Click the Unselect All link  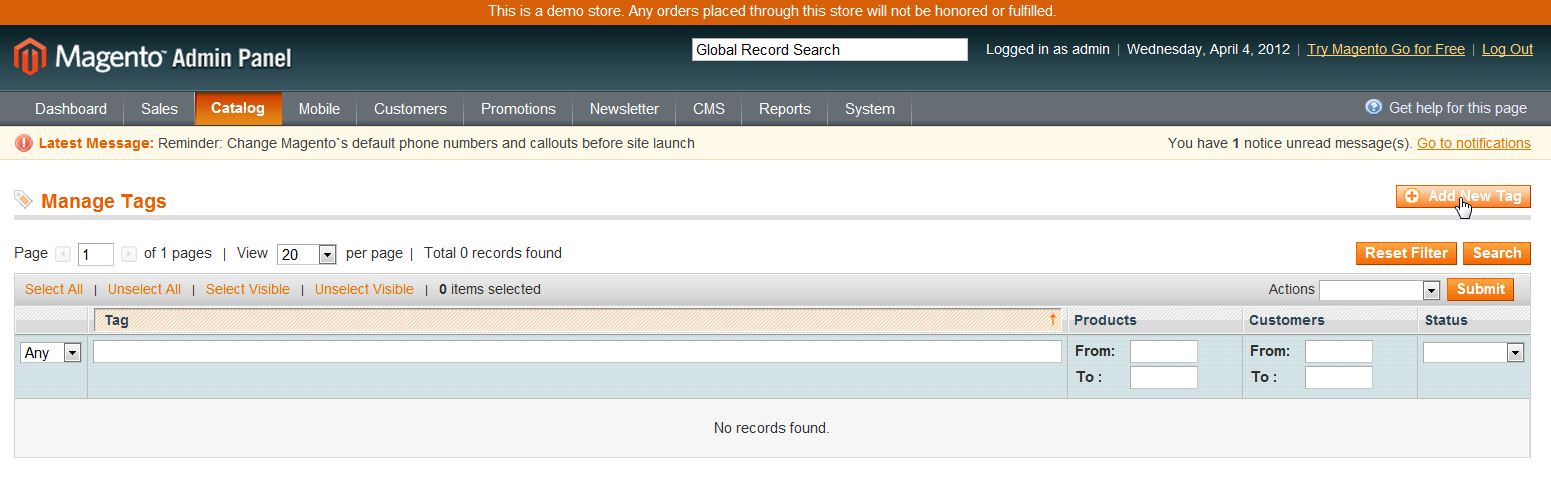(x=144, y=289)
